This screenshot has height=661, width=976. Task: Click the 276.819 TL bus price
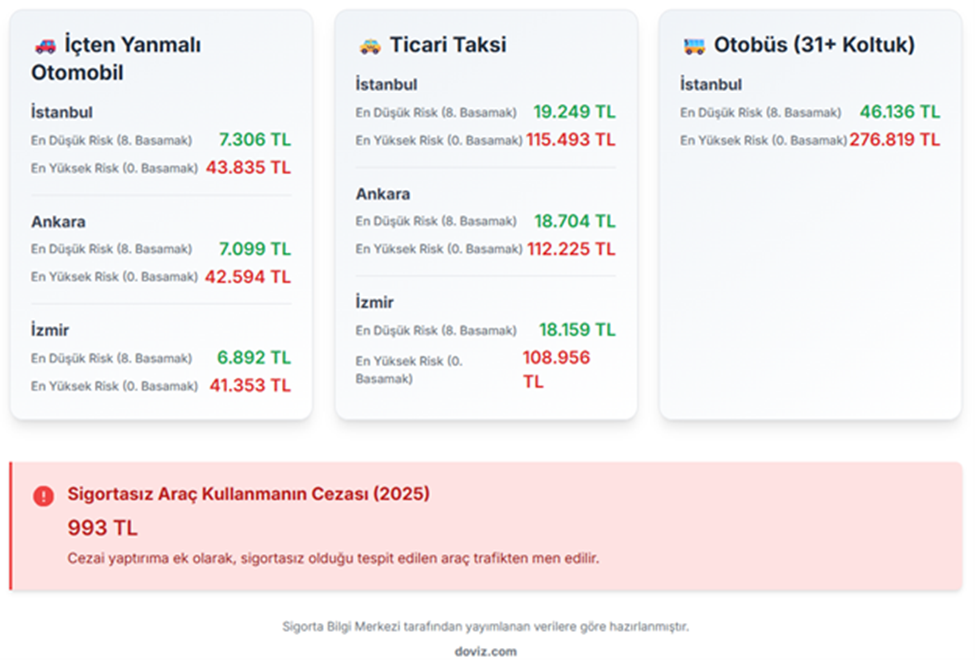point(895,140)
